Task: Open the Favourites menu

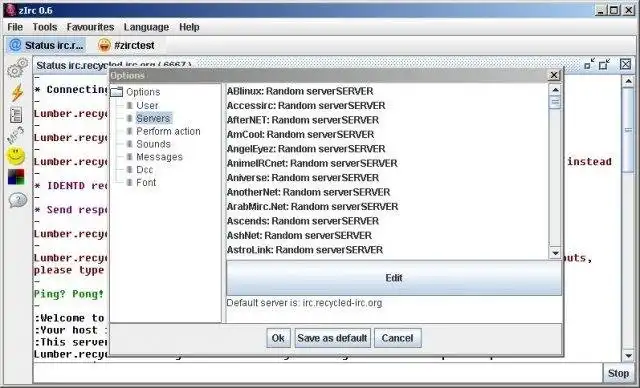Action: tap(90, 27)
